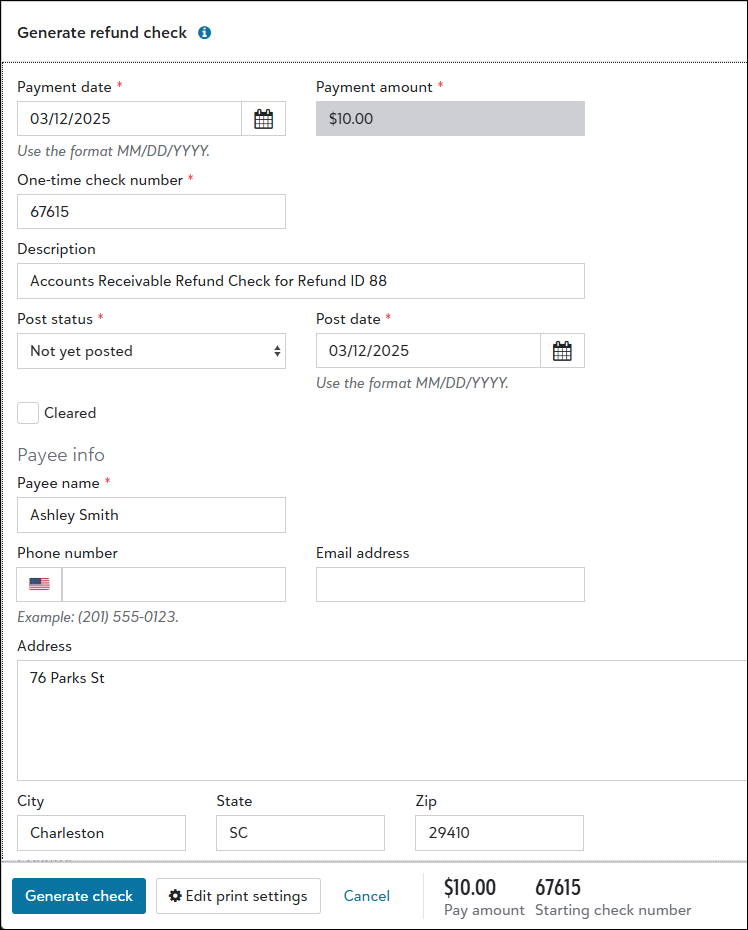Click the Payment date text field
This screenshot has width=748, height=930.
129,119
